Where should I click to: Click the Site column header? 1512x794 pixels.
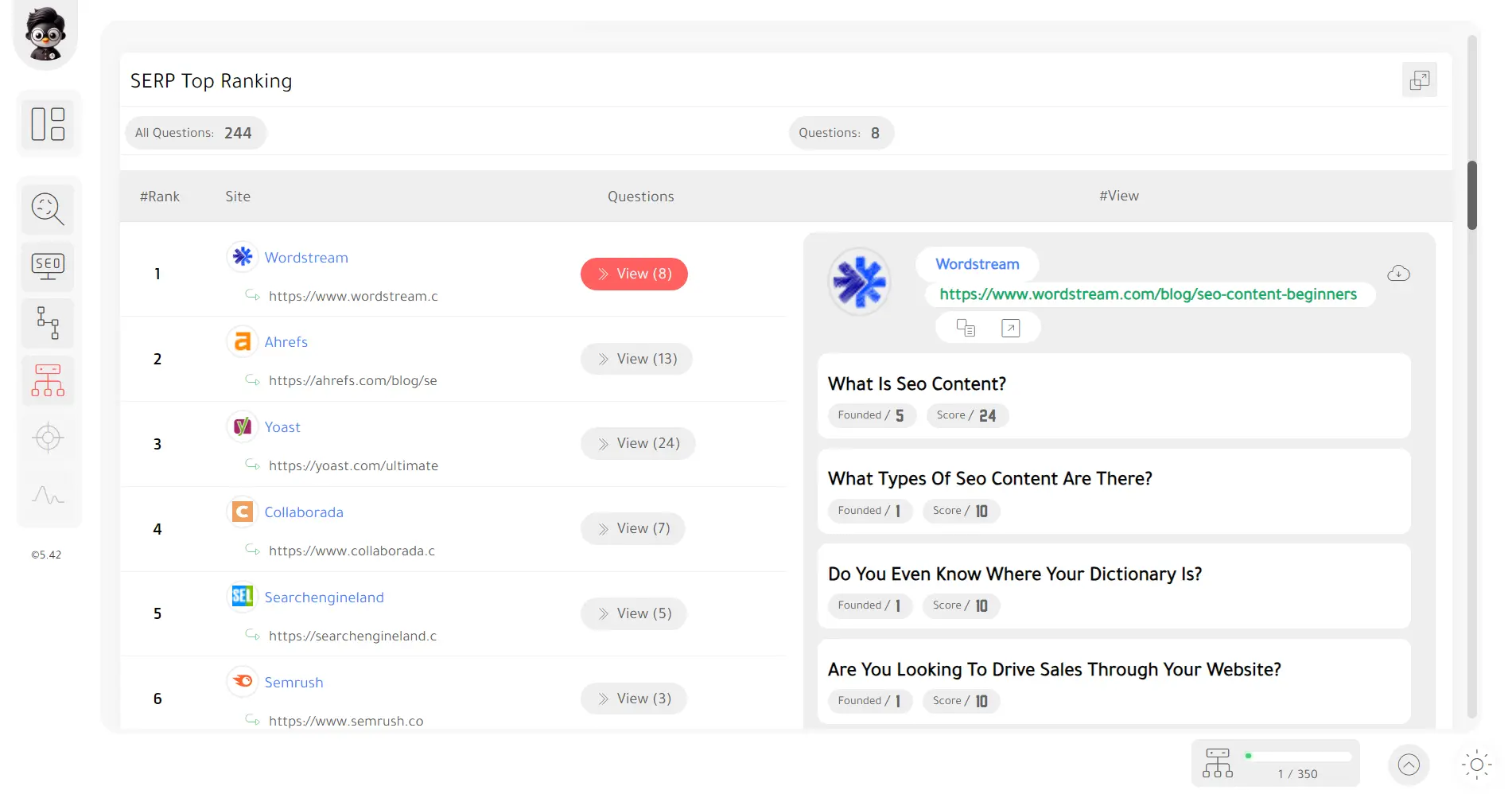tap(238, 197)
